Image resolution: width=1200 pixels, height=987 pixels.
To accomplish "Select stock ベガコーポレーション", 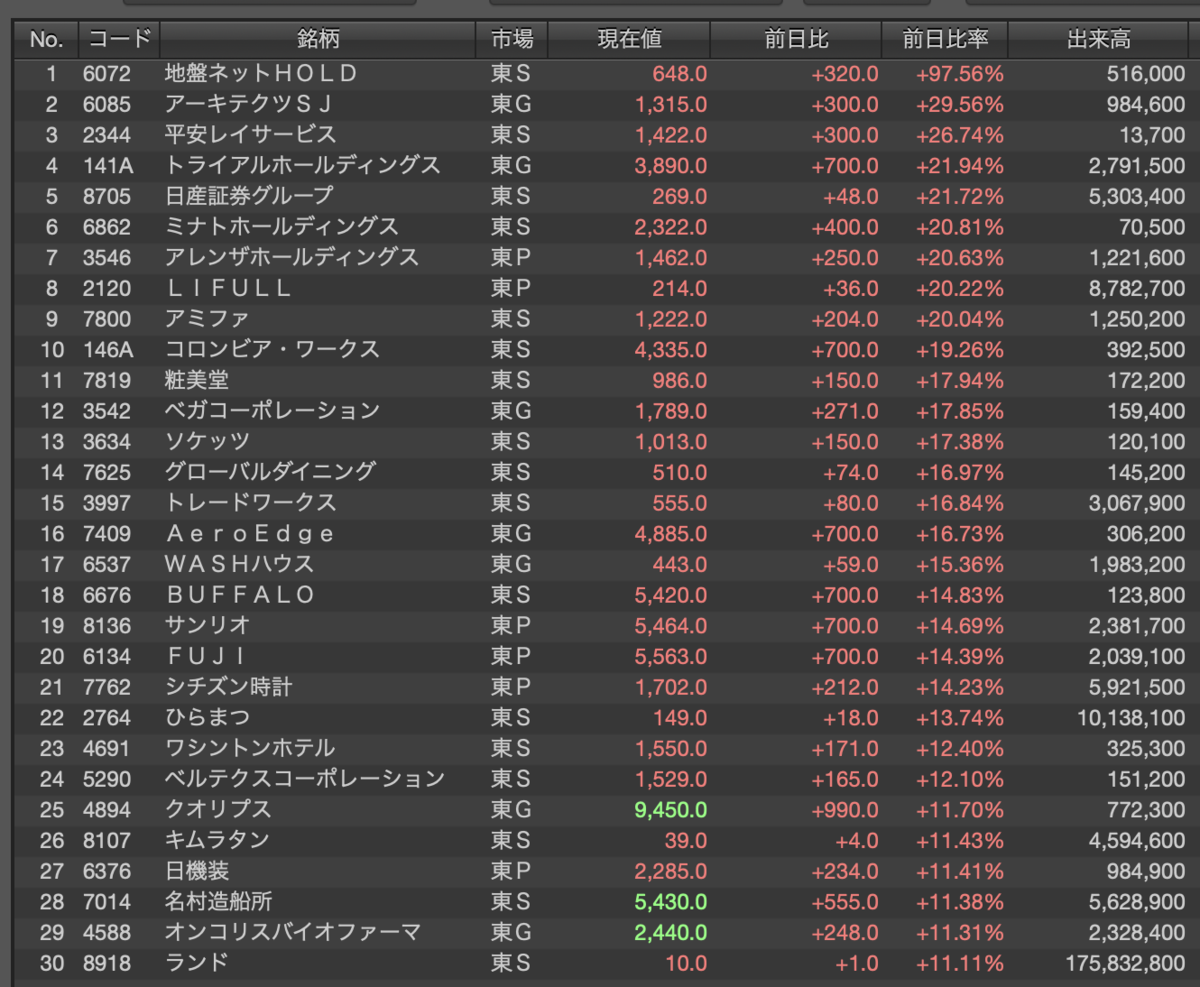I will click(x=272, y=411).
